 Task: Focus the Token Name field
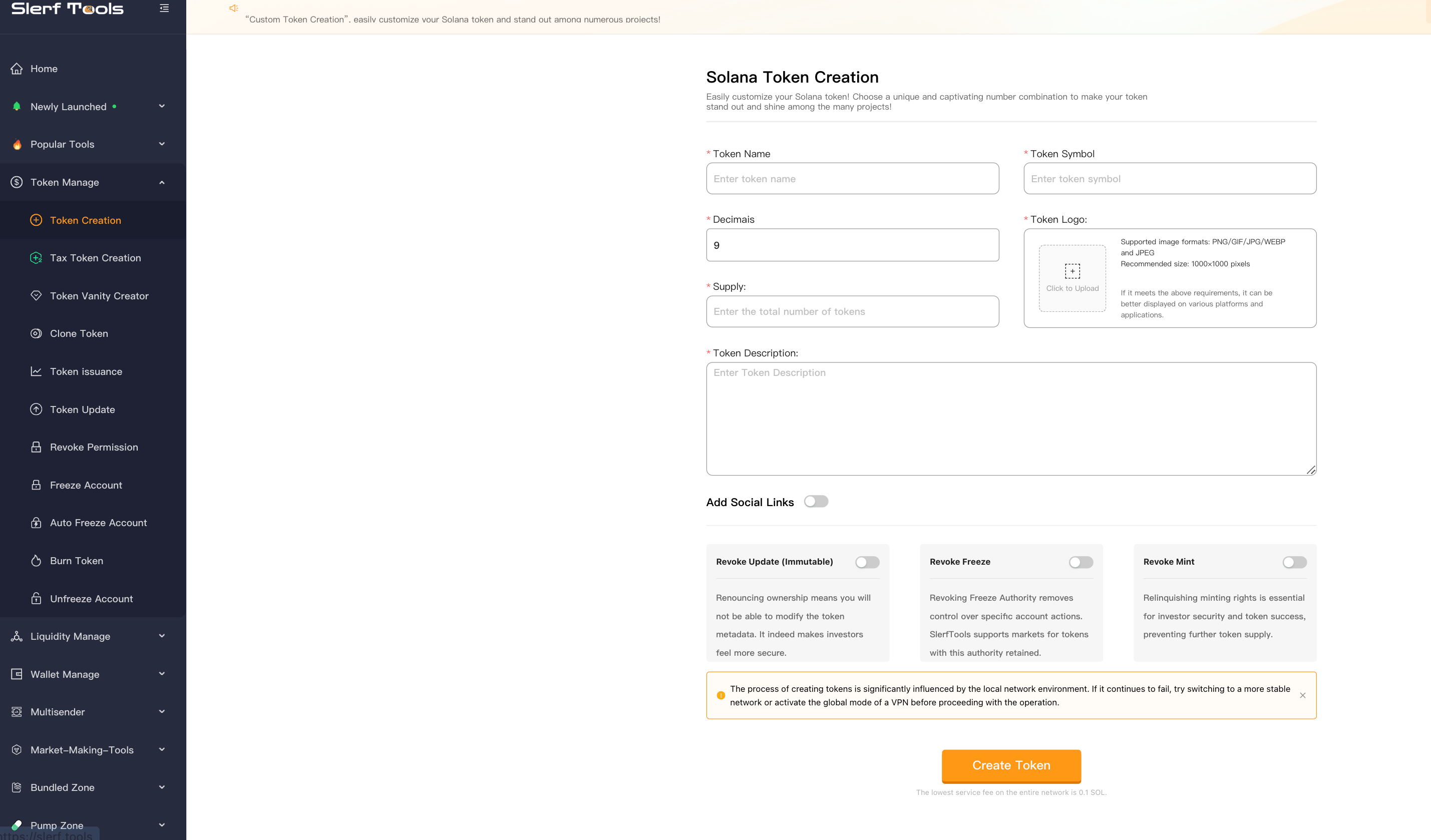(852, 179)
